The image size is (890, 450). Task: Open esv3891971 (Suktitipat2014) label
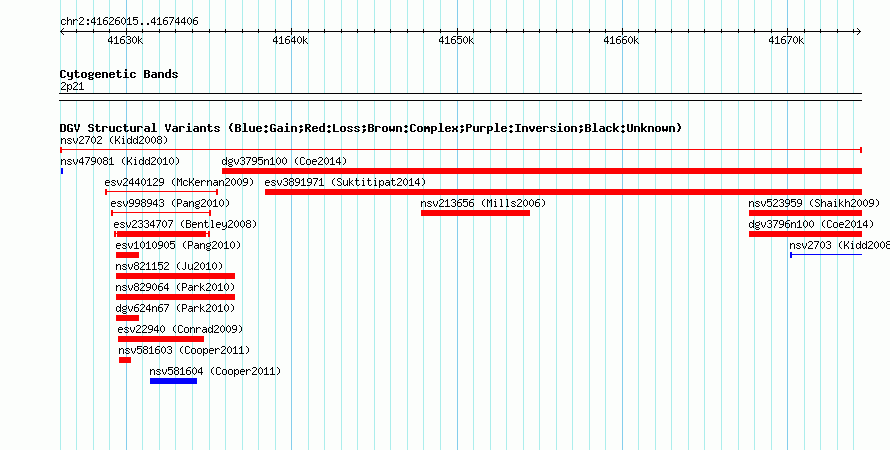tap(345, 182)
